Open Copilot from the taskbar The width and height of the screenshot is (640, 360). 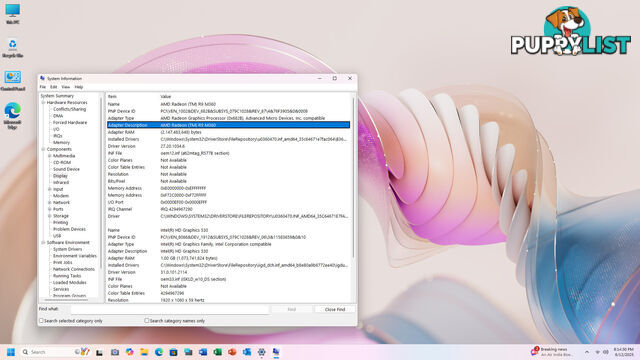[x=129, y=352]
